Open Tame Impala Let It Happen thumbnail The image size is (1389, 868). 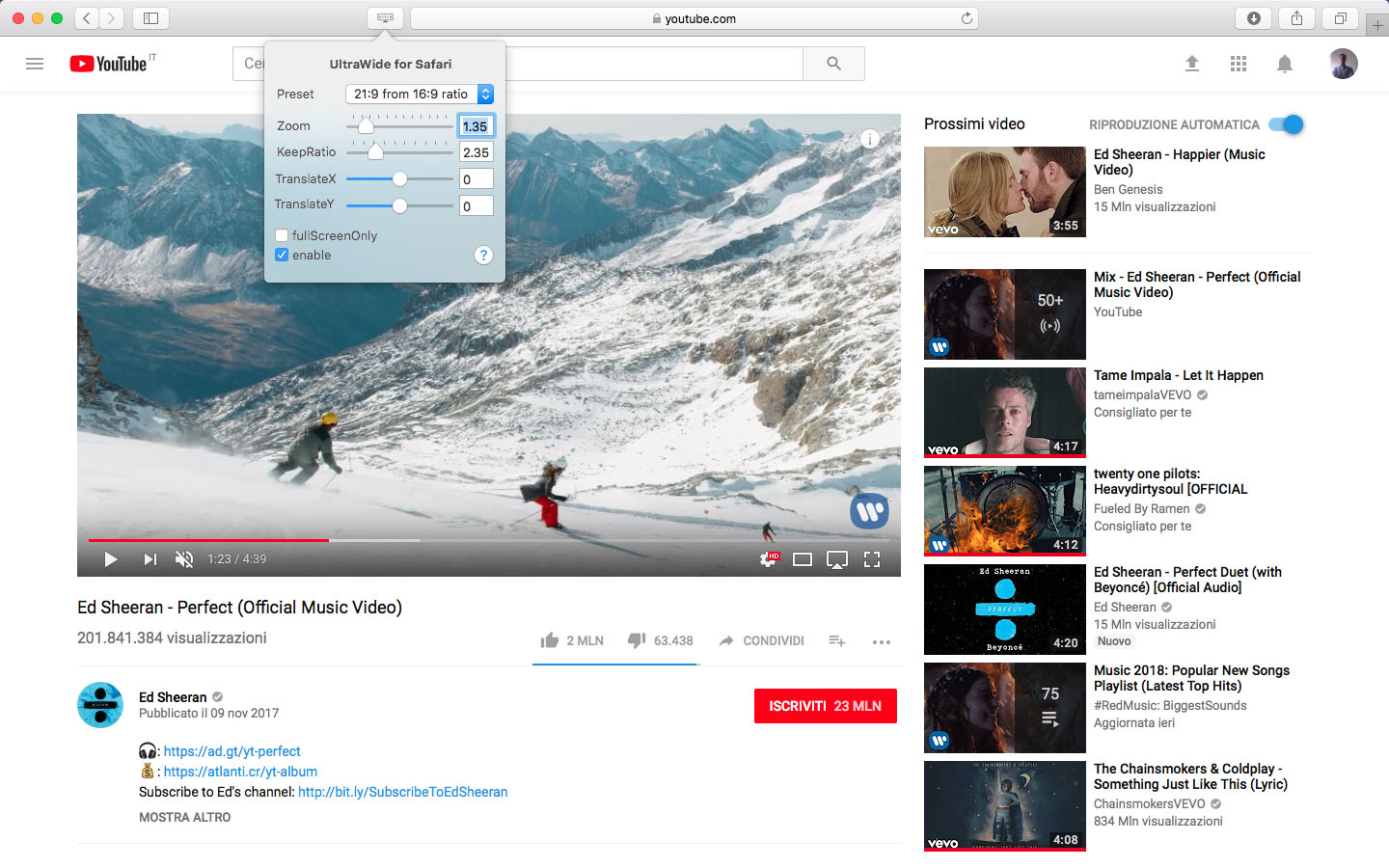pyautogui.click(x=1004, y=412)
